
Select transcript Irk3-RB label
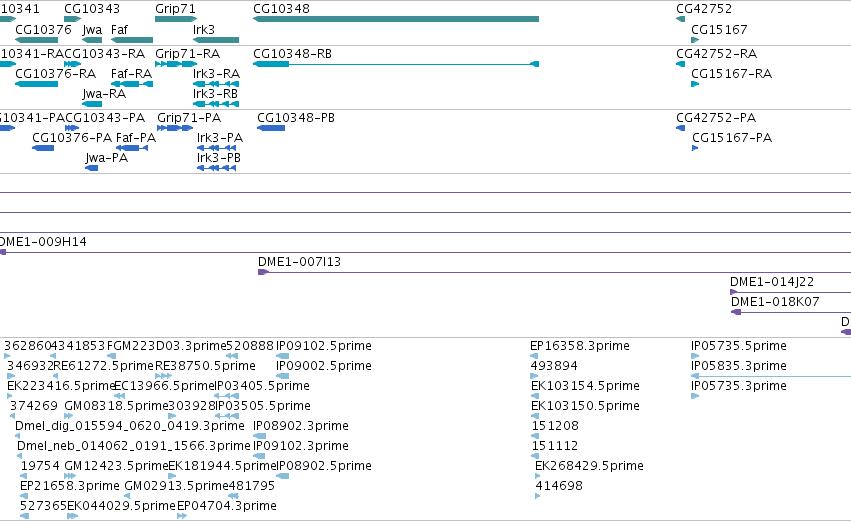[215, 94]
